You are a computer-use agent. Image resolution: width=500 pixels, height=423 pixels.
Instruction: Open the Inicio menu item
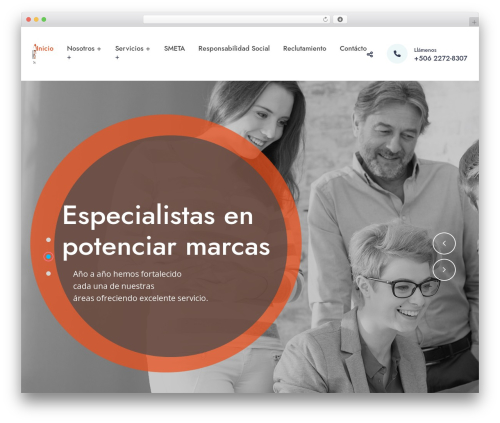click(x=45, y=48)
